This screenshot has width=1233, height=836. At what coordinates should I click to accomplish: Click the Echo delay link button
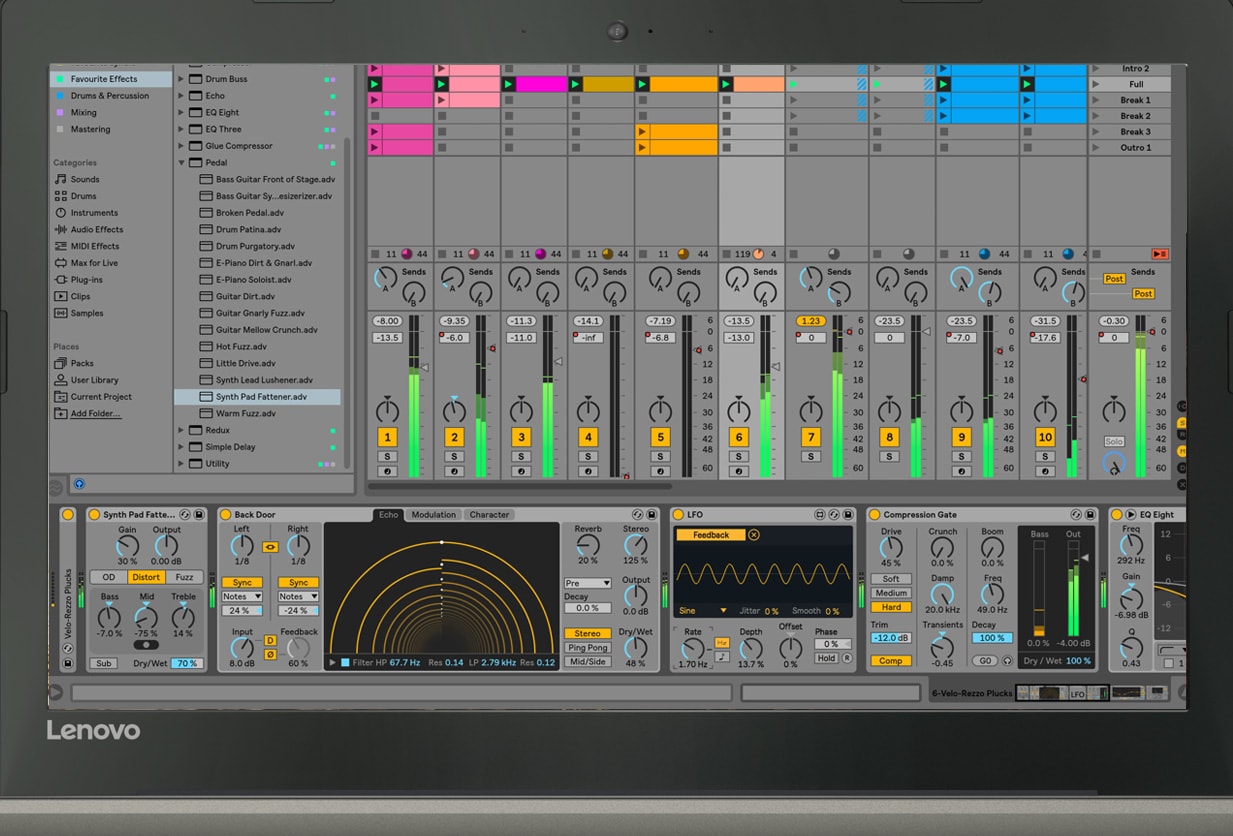(270, 547)
